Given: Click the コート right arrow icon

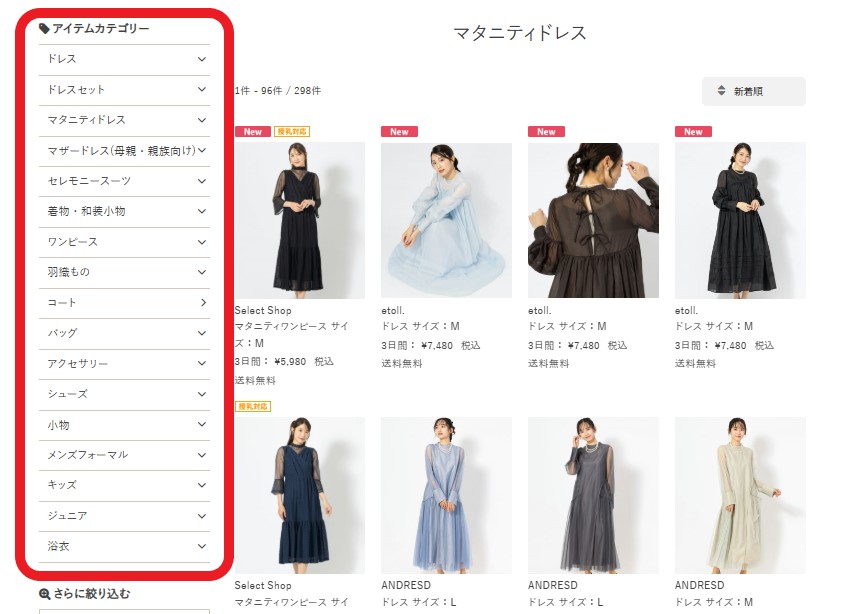Looking at the screenshot, I should coord(203,302).
